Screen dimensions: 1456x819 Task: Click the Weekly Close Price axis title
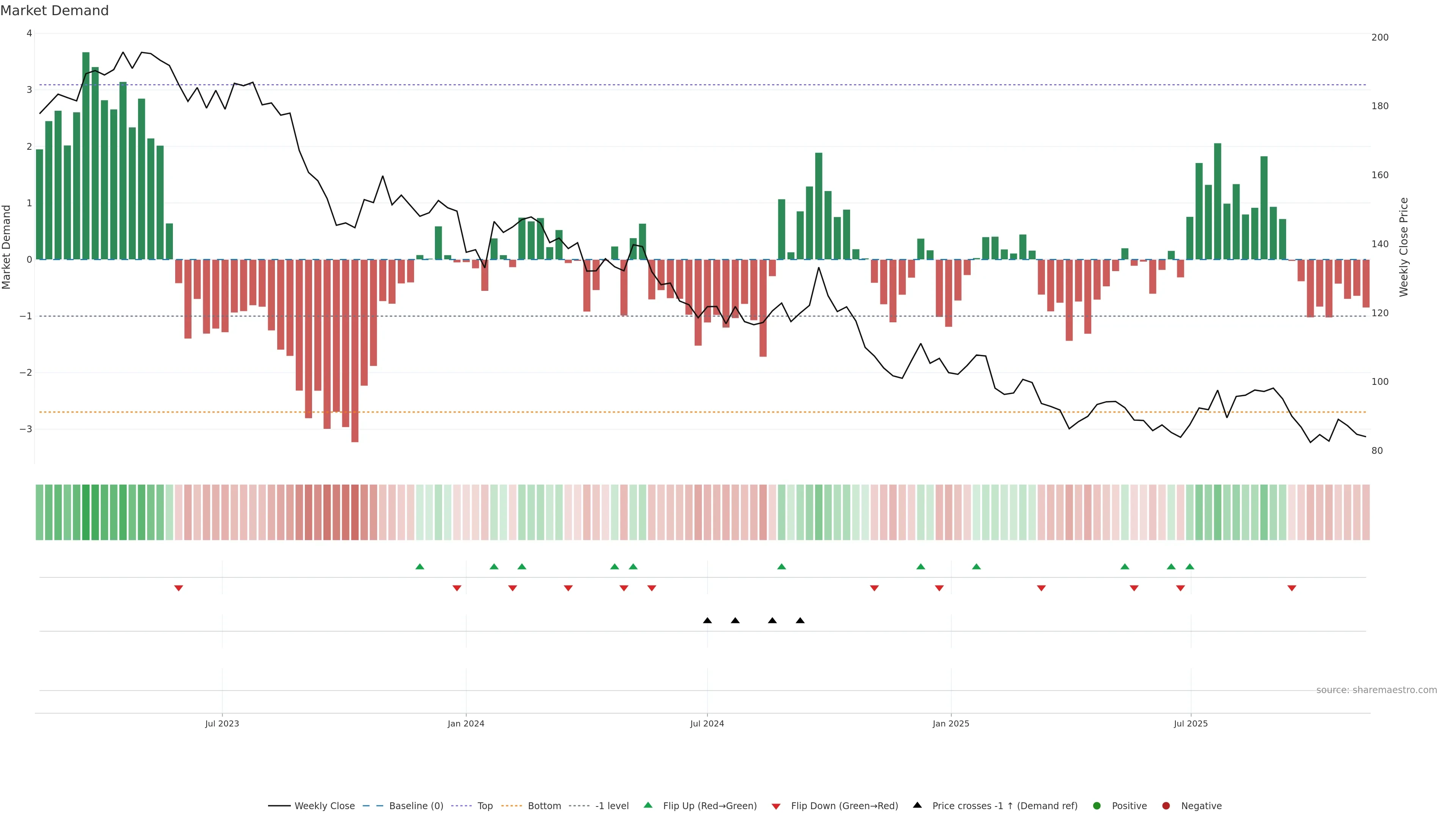[1404, 247]
